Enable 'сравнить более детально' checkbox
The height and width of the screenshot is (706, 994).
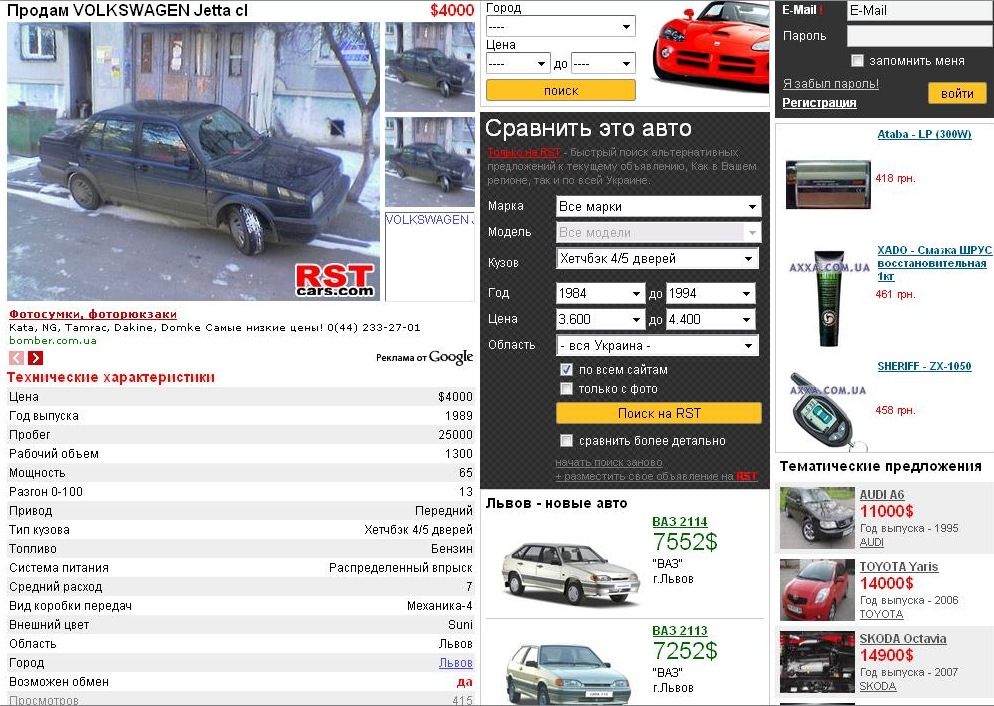[x=566, y=440]
